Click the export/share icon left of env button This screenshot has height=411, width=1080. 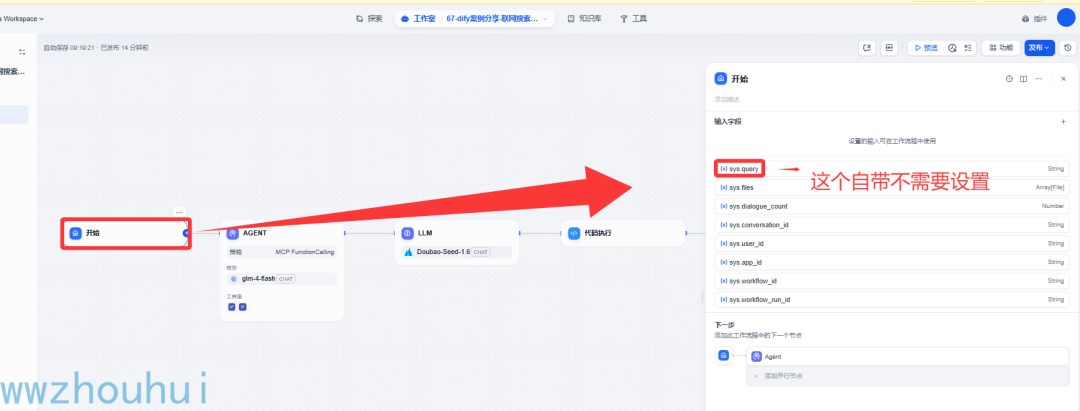[867, 48]
